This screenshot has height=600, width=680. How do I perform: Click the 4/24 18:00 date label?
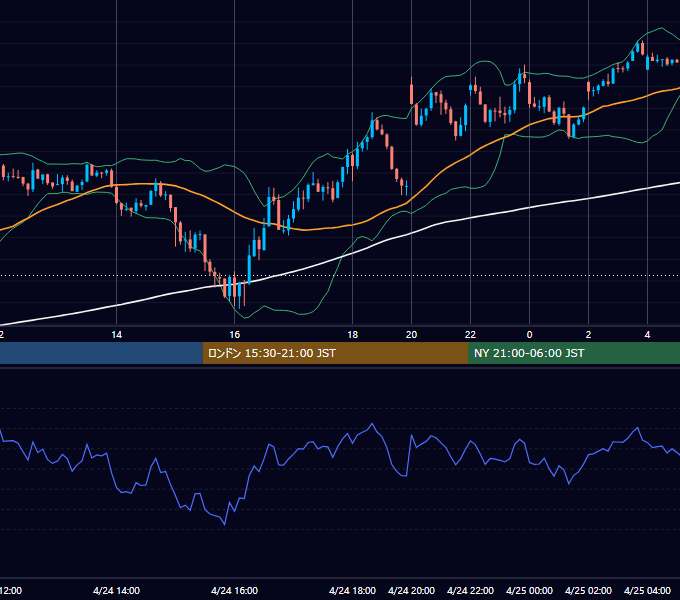pos(353,590)
